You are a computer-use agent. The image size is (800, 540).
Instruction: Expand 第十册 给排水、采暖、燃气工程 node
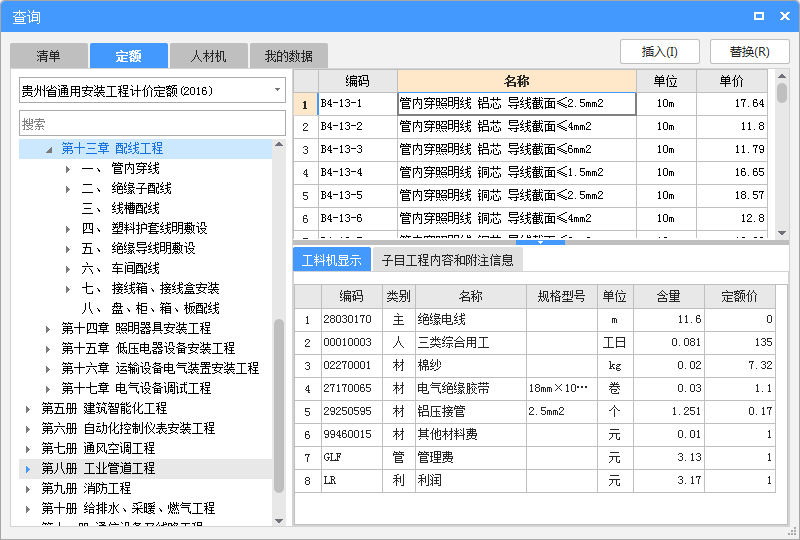[28, 509]
